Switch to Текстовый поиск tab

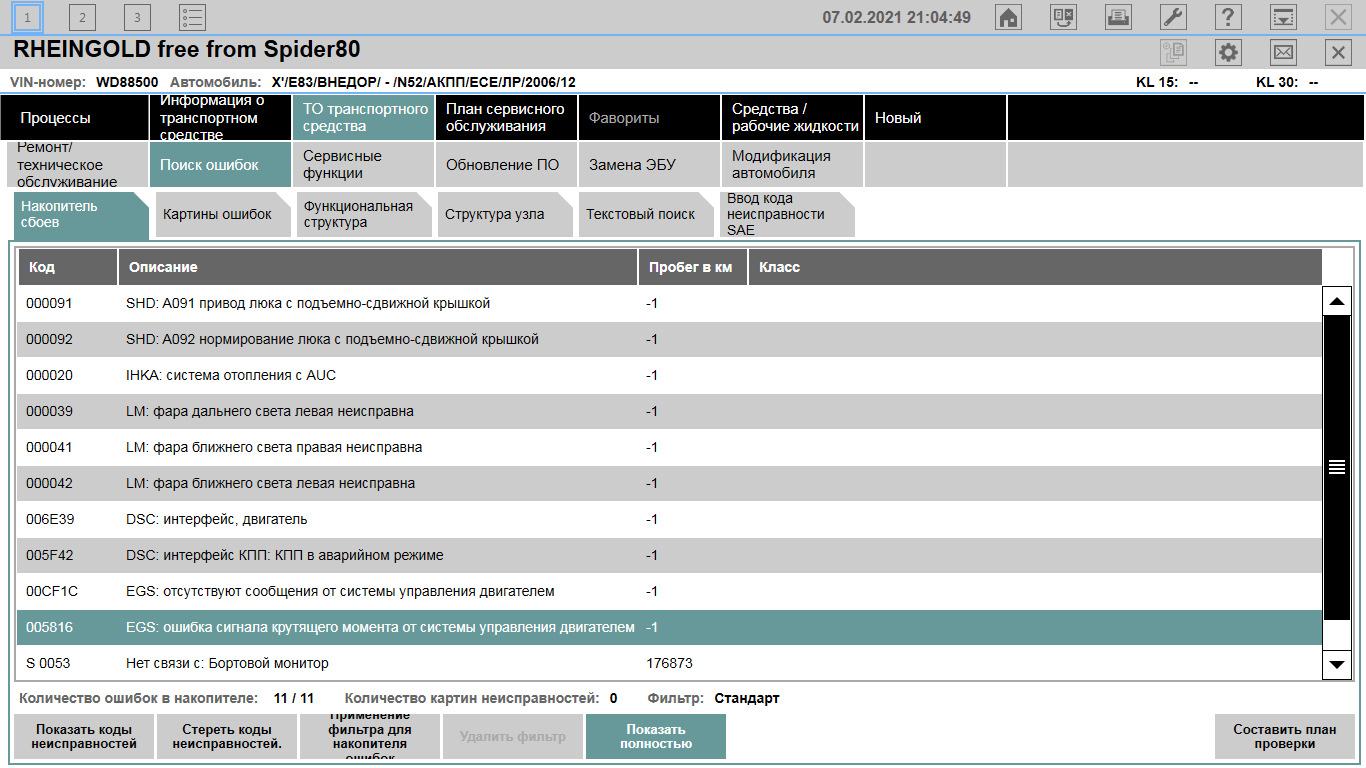click(646, 214)
